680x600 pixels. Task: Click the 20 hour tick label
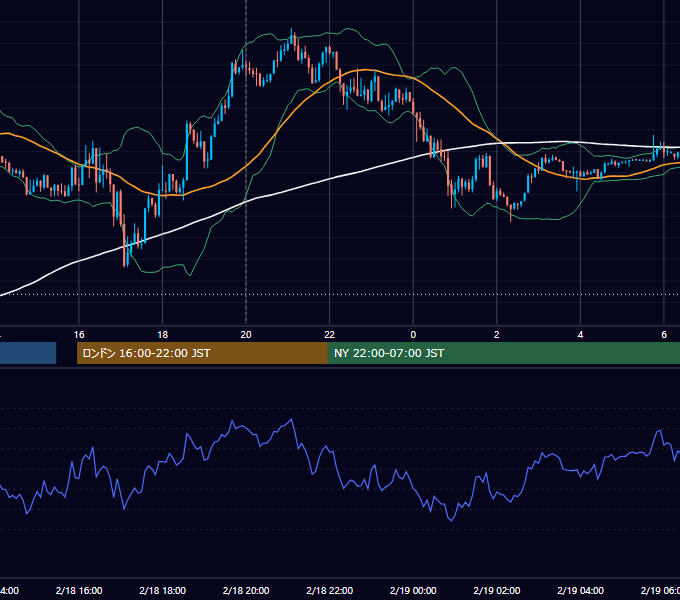coord(246,335)
